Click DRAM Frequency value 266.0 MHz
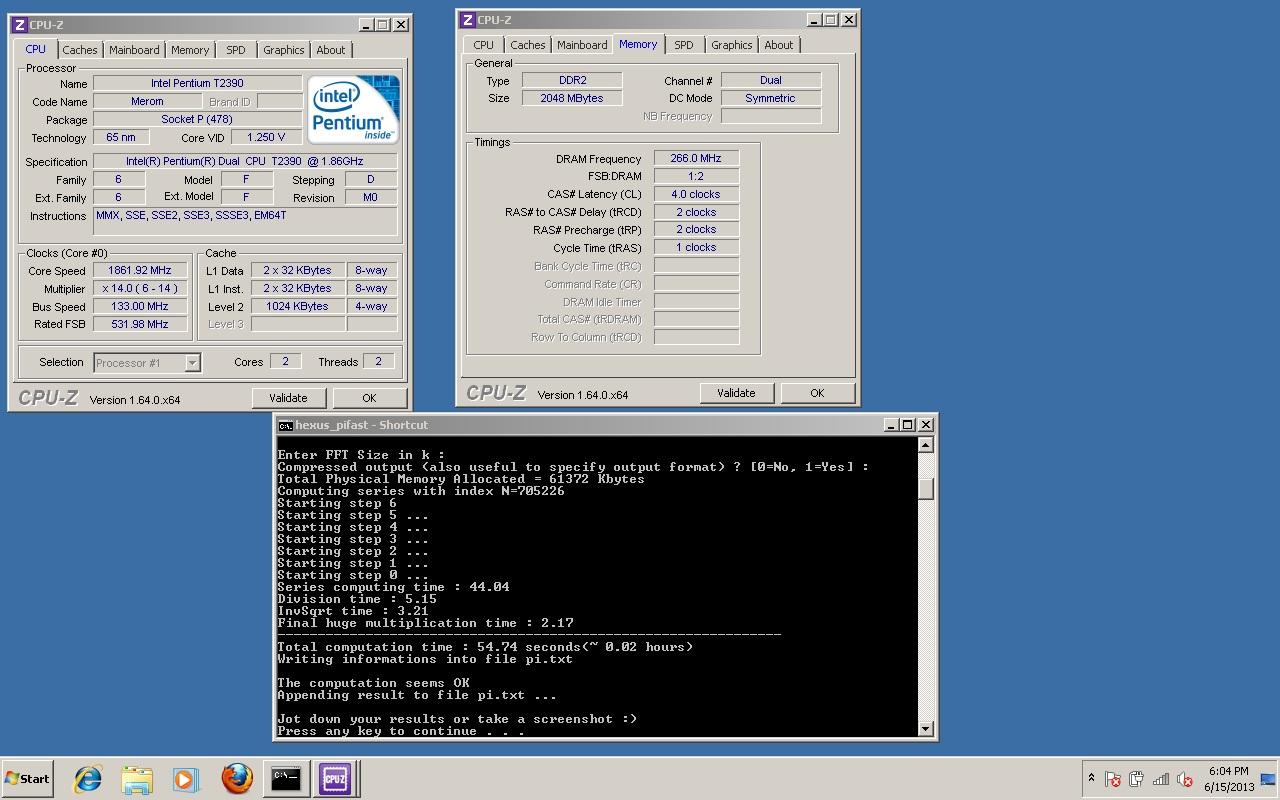 click(x=696, y=158)
